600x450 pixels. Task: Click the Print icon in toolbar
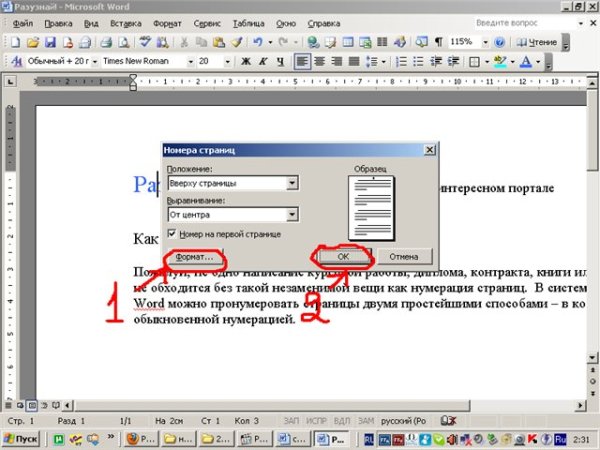coord(106,42)
